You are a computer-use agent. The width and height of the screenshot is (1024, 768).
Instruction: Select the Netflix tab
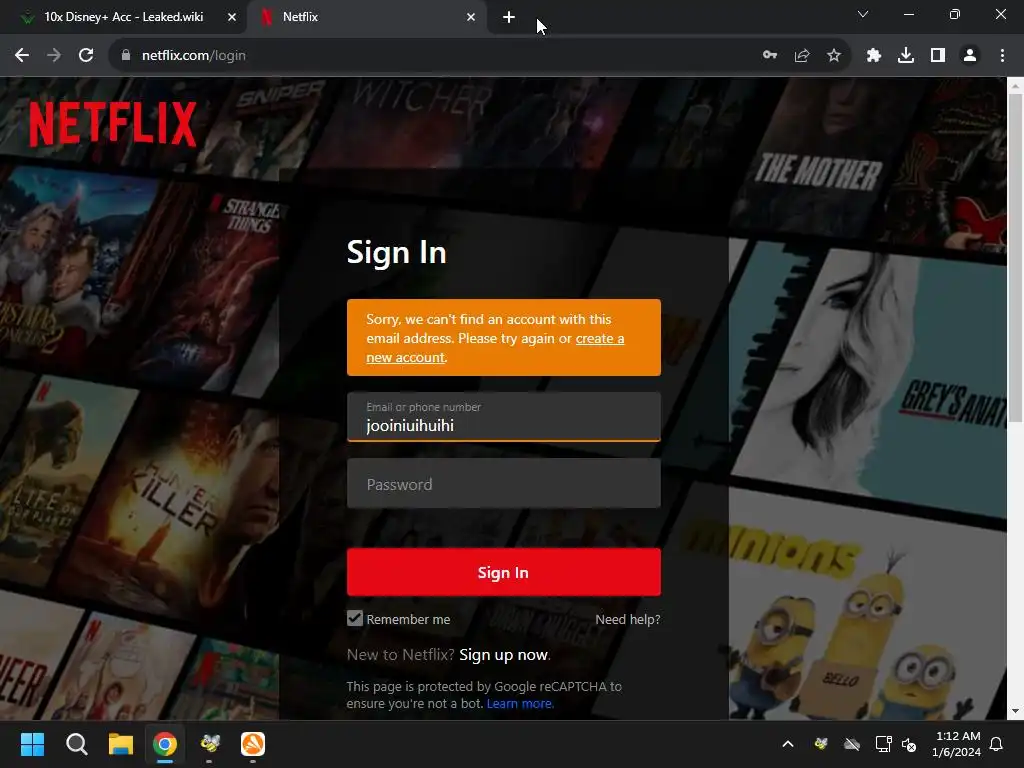click(366, 17)
